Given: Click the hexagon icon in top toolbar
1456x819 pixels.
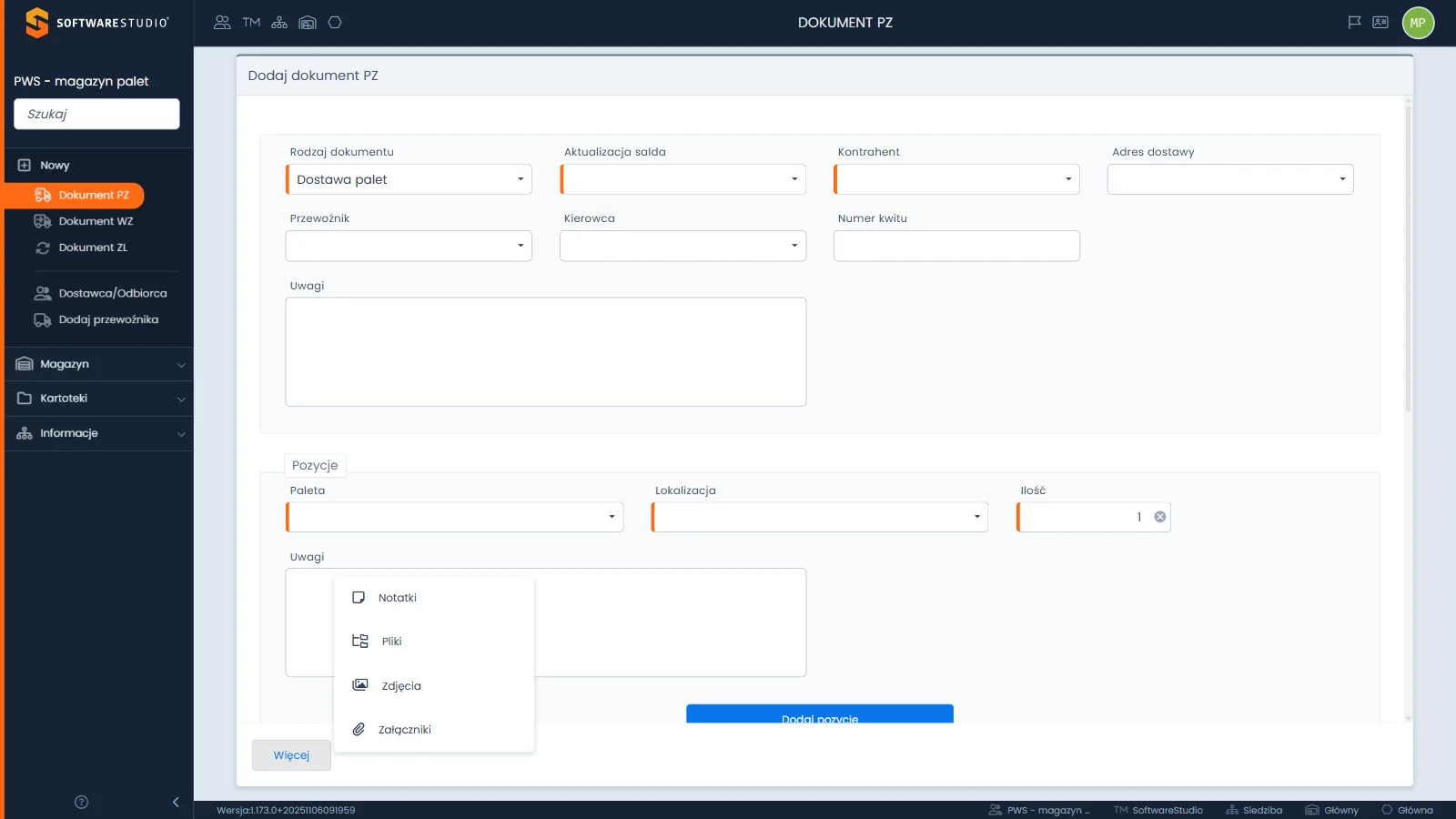Looking at the screenshot, I should point(335,23).
